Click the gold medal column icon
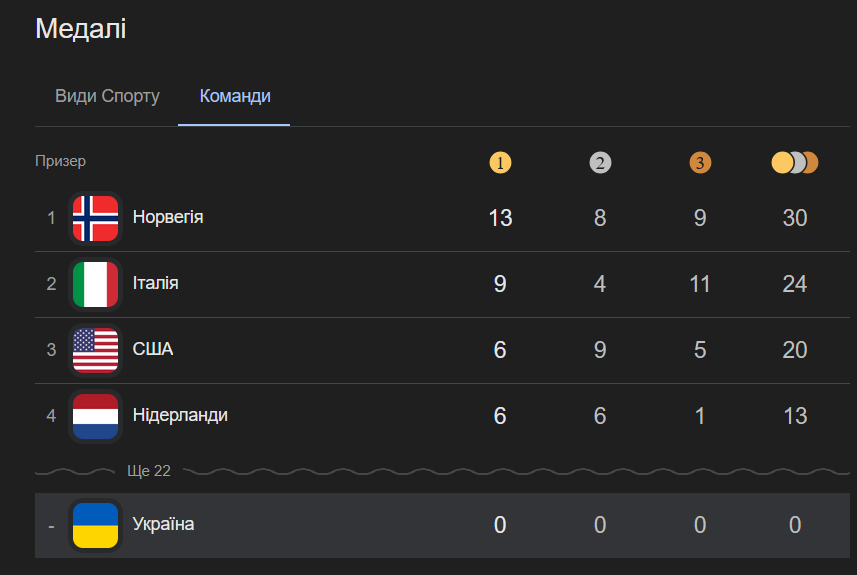This screenshot has height=575, width=857. [500, 162]
